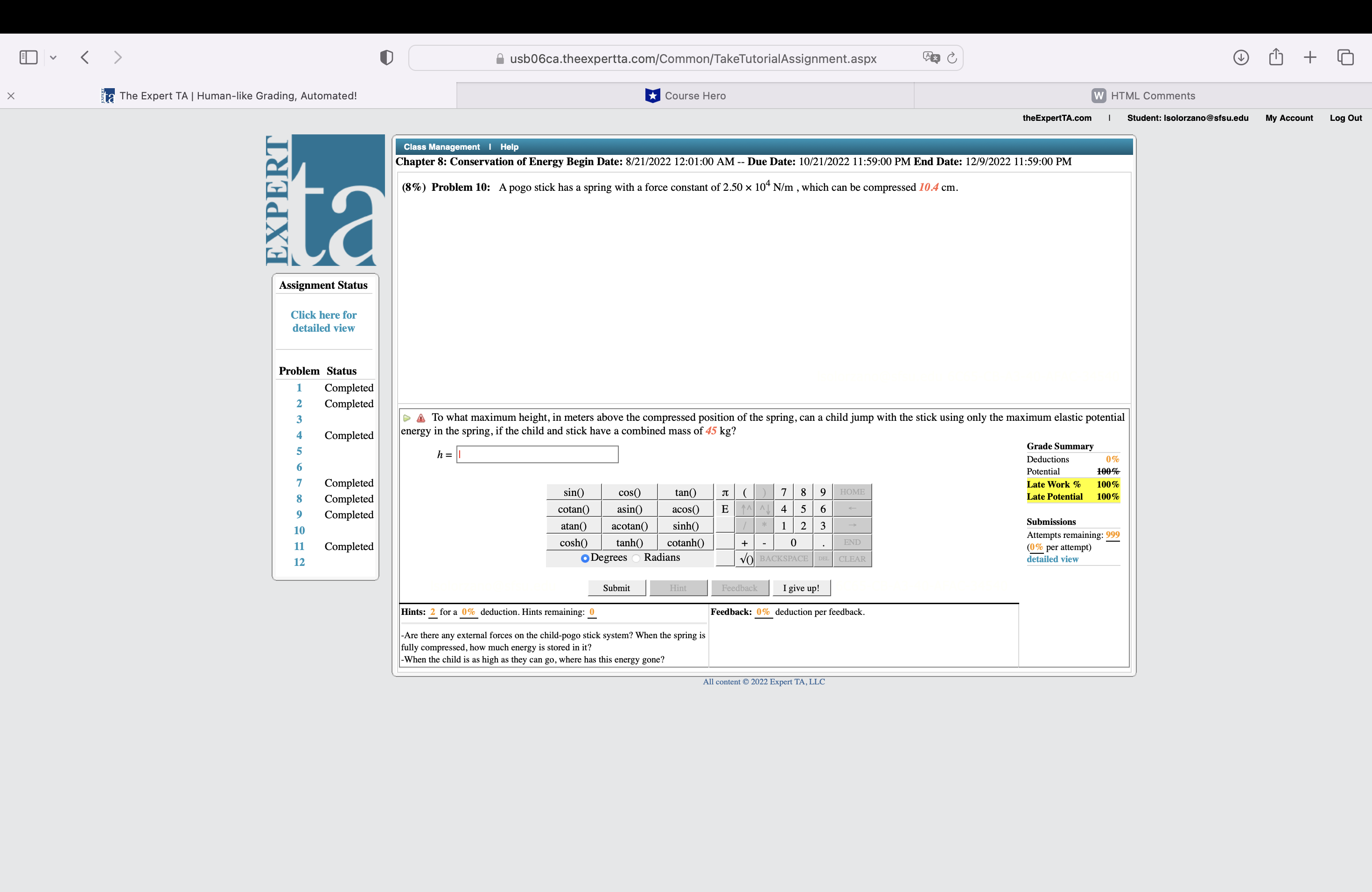Select the Radians radio button
Screen dimensions: 1372x892
click(x=635, y=558)
